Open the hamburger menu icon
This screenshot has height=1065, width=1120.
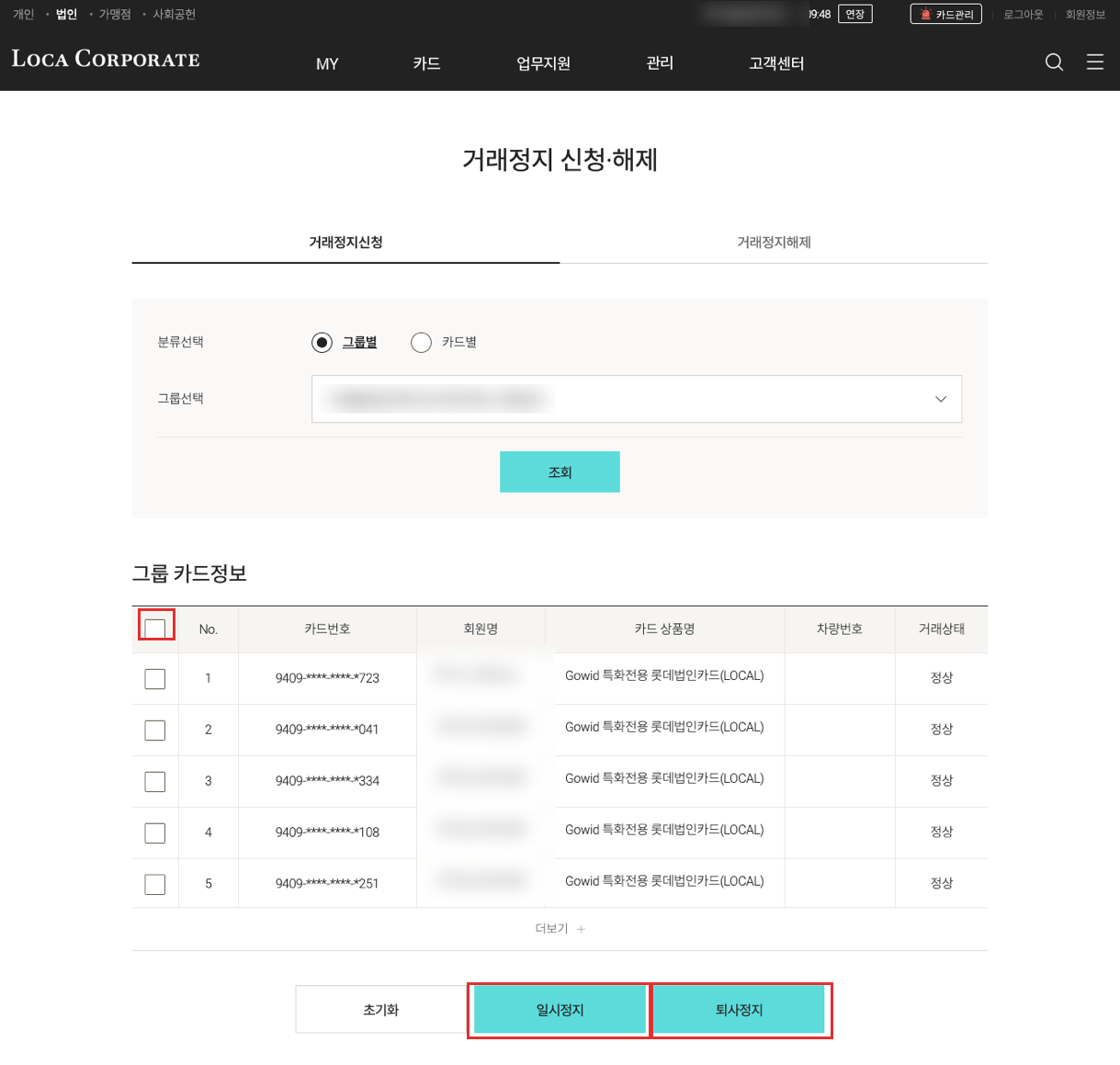click(1095, 62)
